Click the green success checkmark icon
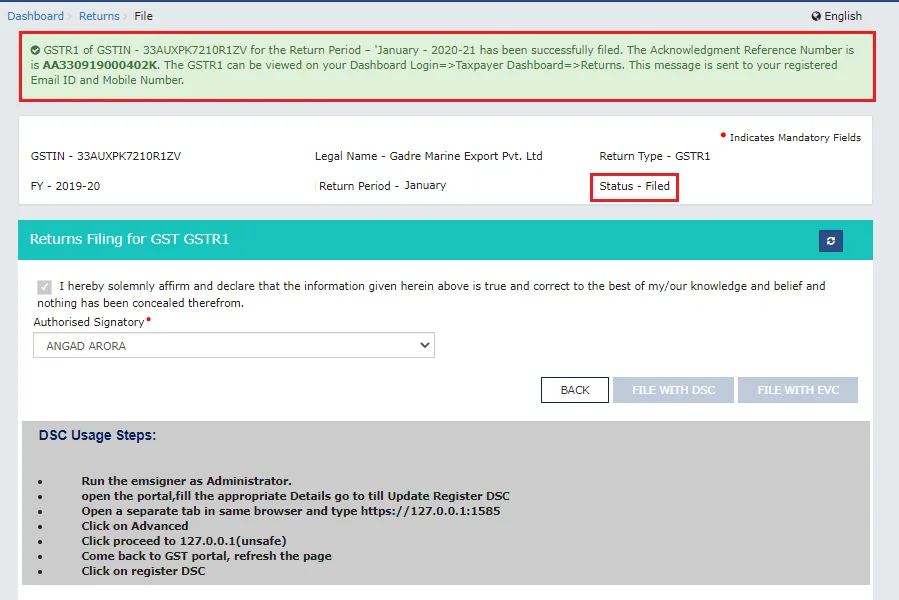The width and height of the screenshot is (899, 600). (36, 50)
